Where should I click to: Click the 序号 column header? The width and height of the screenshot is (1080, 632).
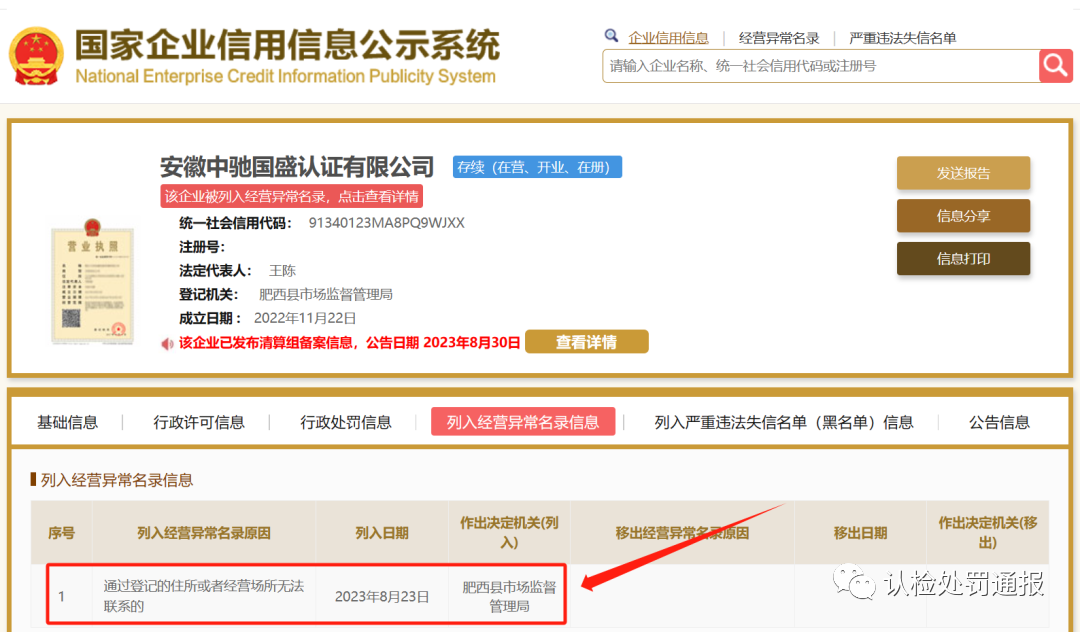pos(61,533)
